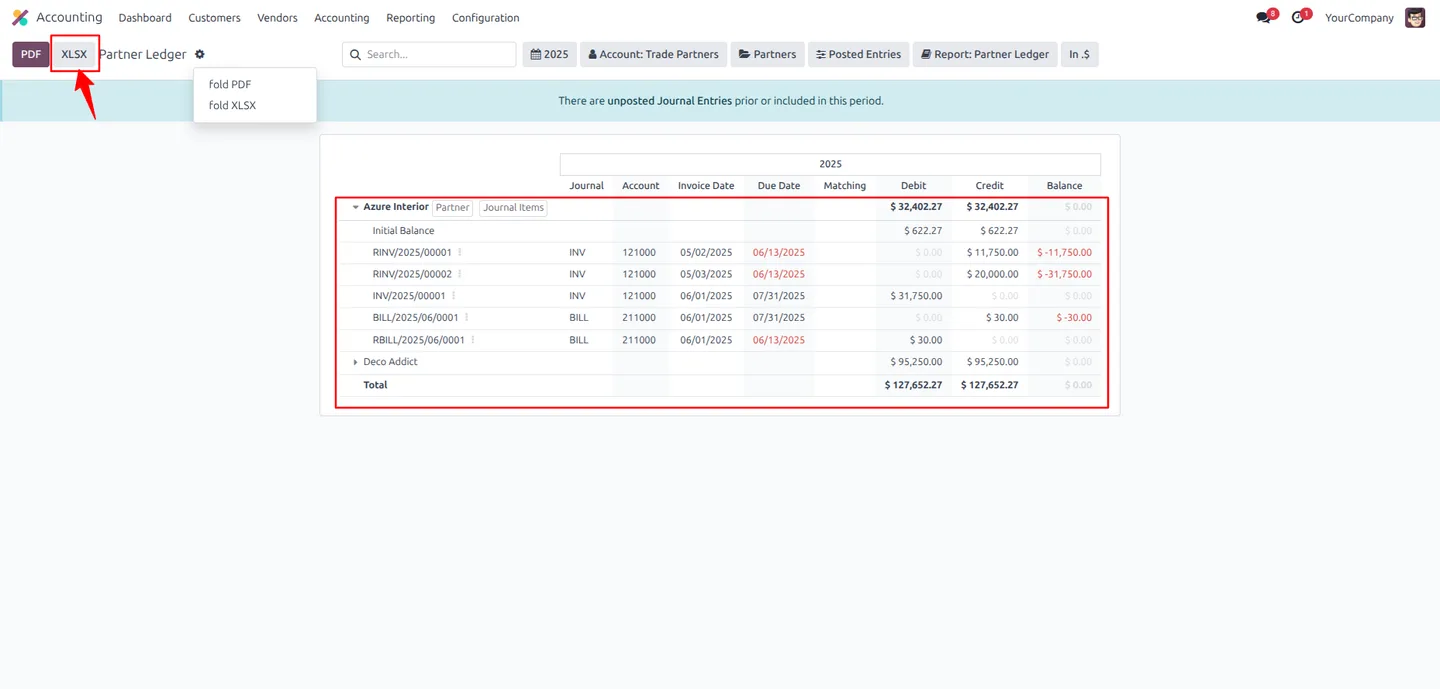Click the Account column header

[641, 186]
